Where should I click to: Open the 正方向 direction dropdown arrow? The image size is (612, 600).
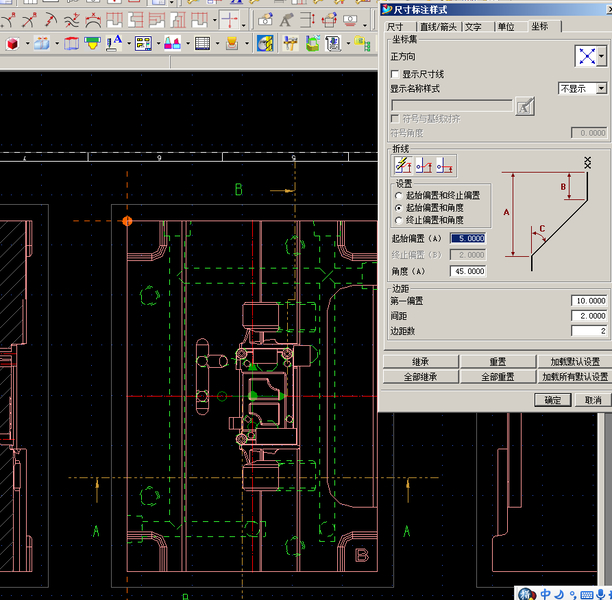tap(601, 57)
